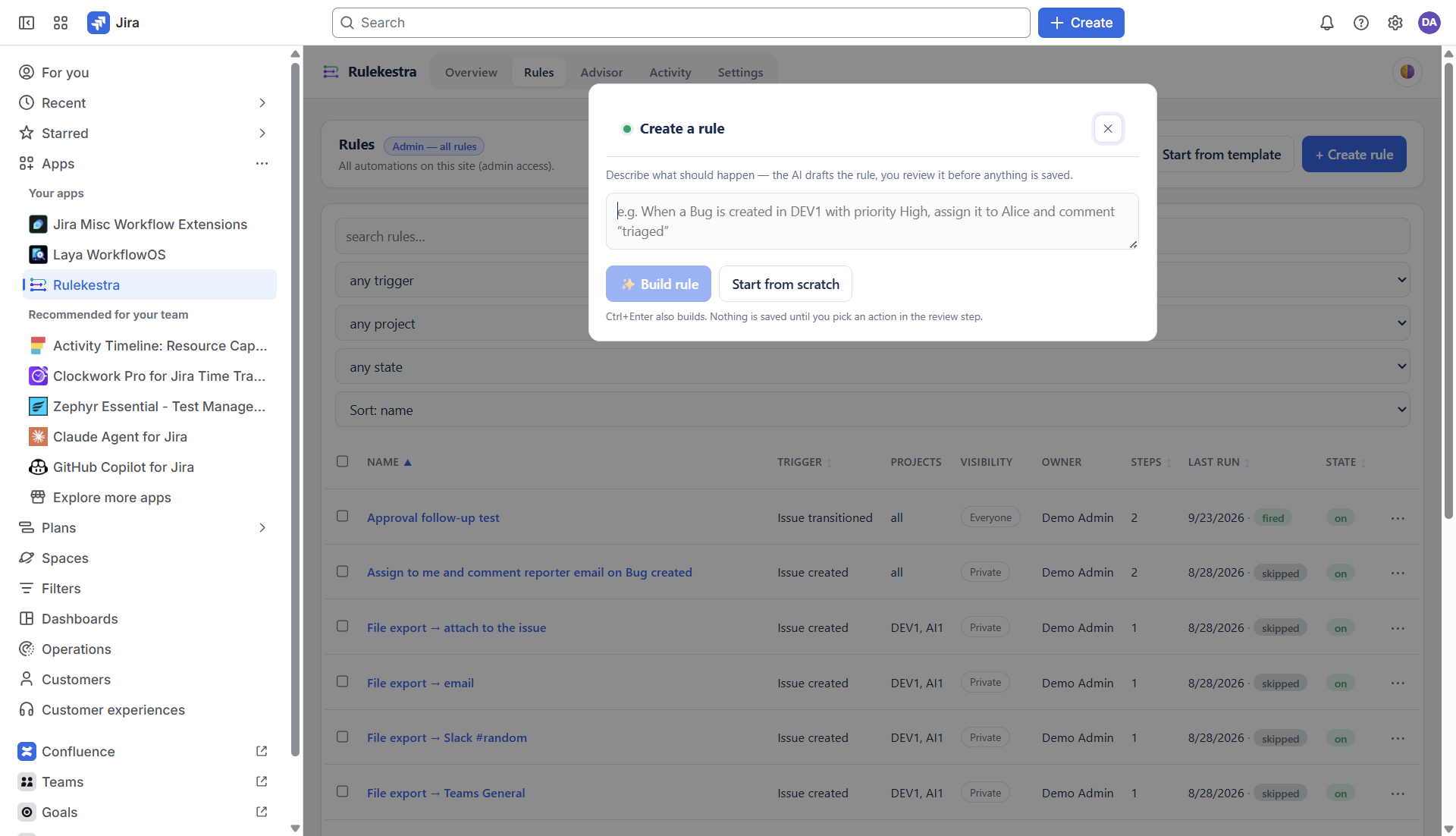The width and height of the screenshot is (1456, 836).
Task: Open Goals external link icon
Action: 262,812
